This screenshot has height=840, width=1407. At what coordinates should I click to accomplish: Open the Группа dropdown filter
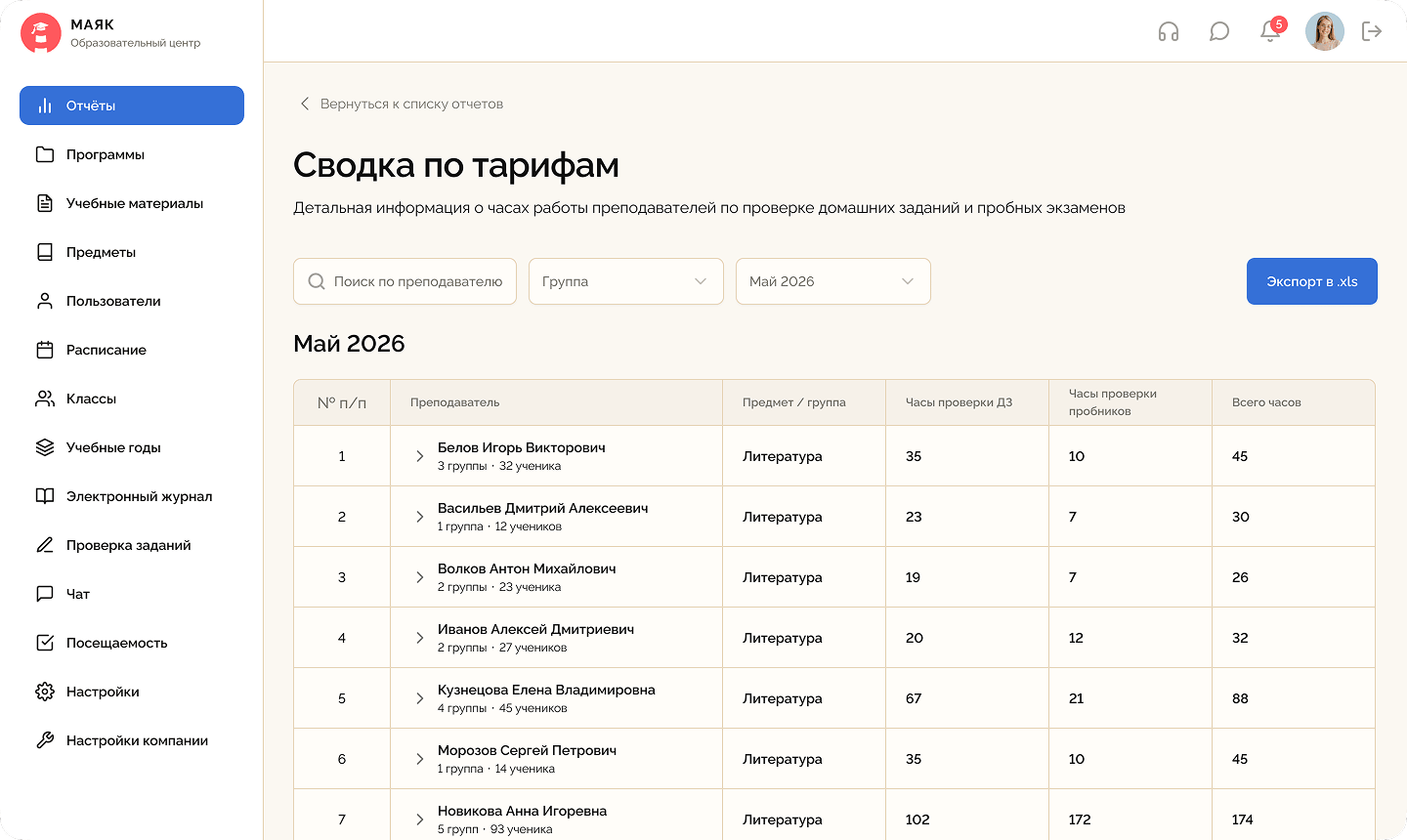[x=626, y=281]
